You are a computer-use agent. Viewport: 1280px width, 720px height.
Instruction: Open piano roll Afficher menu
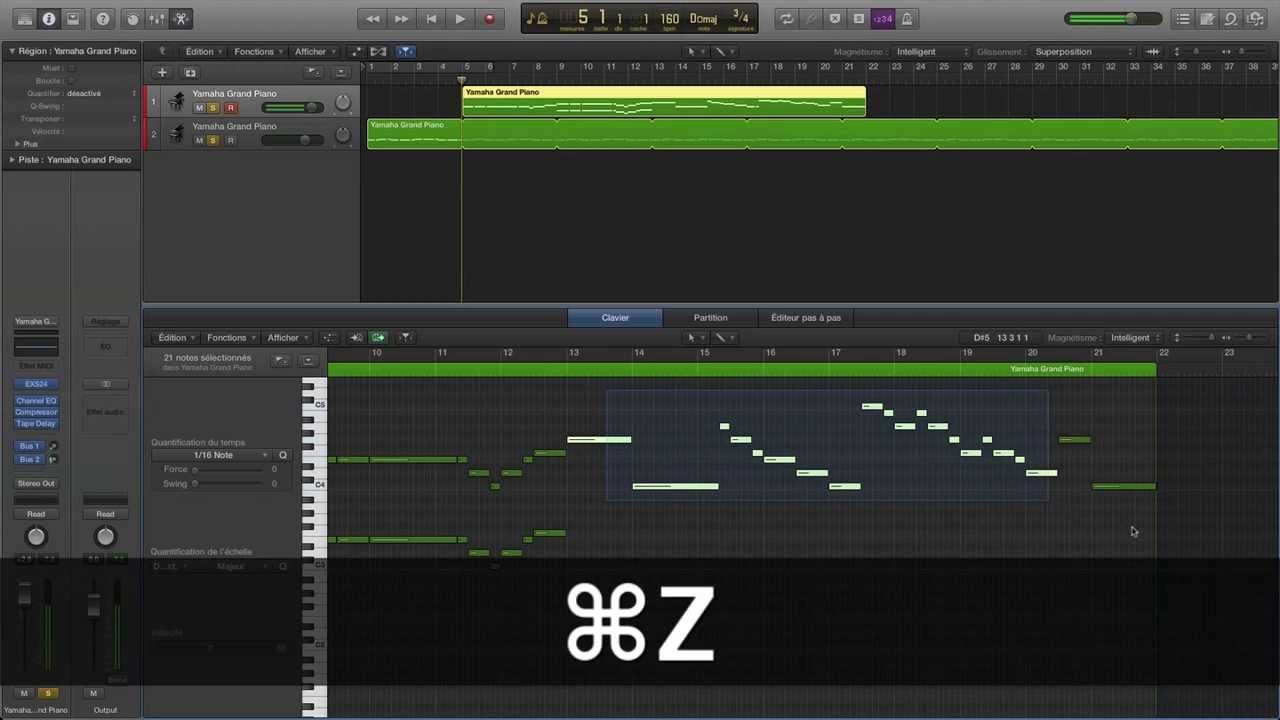click(287, 338)
